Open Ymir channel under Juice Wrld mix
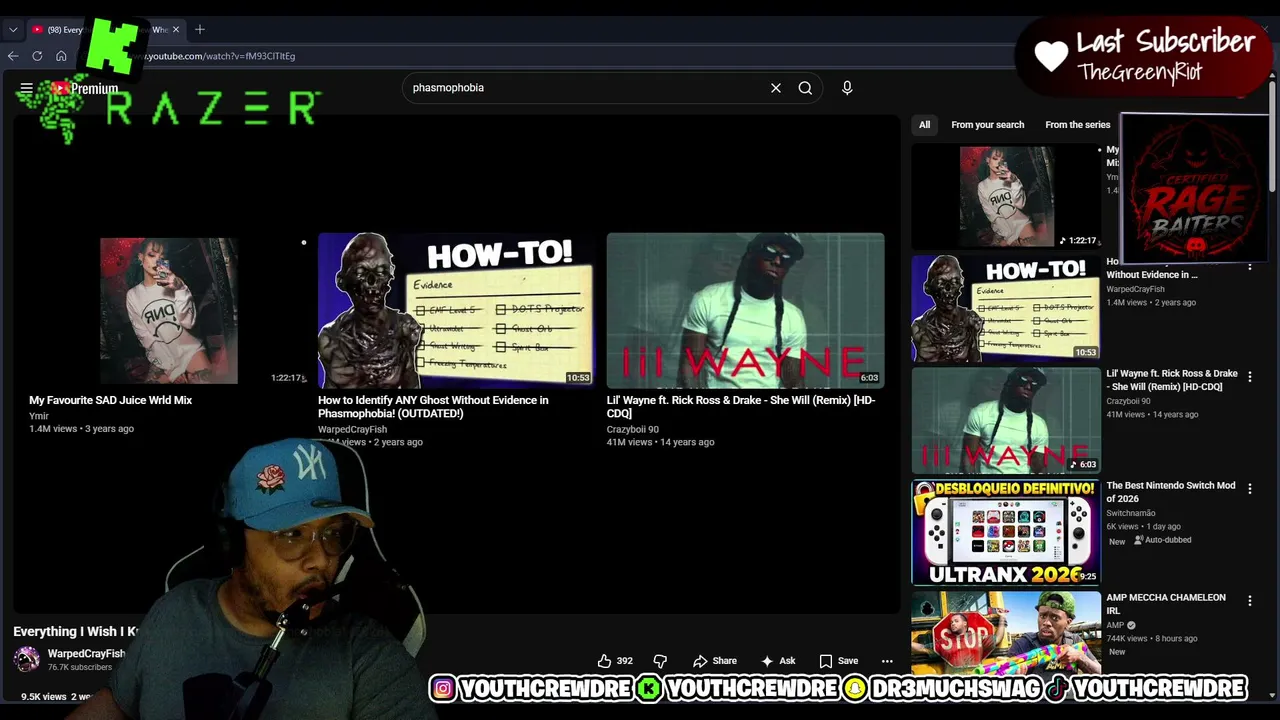The image size is (1280, 720). pos(39,416)
